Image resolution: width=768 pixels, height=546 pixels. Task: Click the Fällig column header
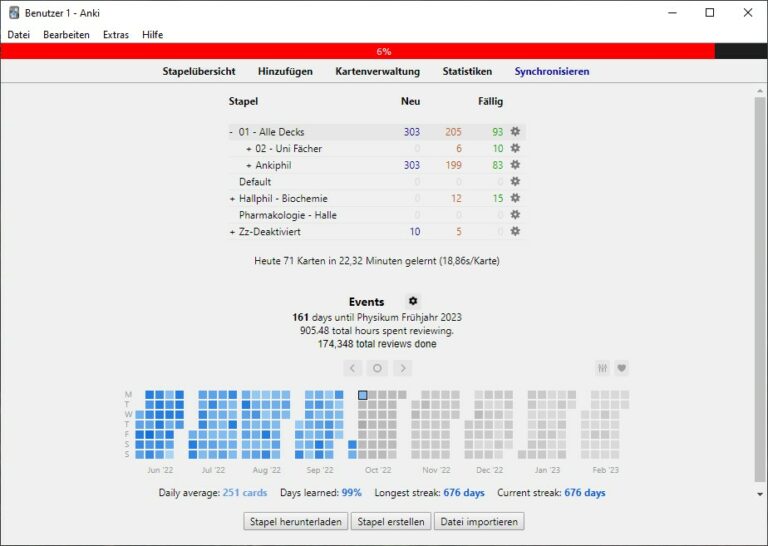pyautogui.click(x=490, y=101)
